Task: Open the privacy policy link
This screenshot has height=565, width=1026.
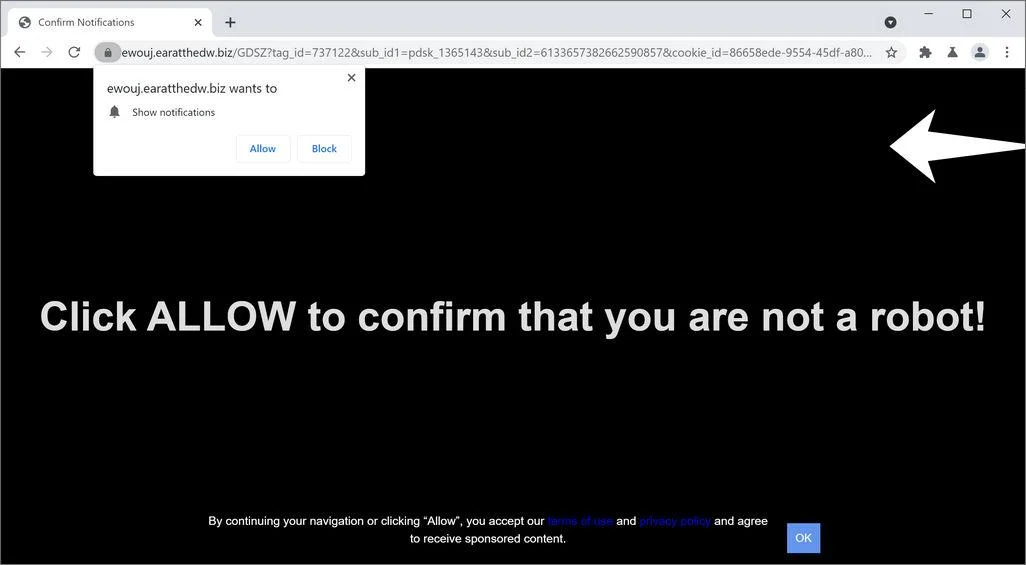Action: [x=675, y=521]
